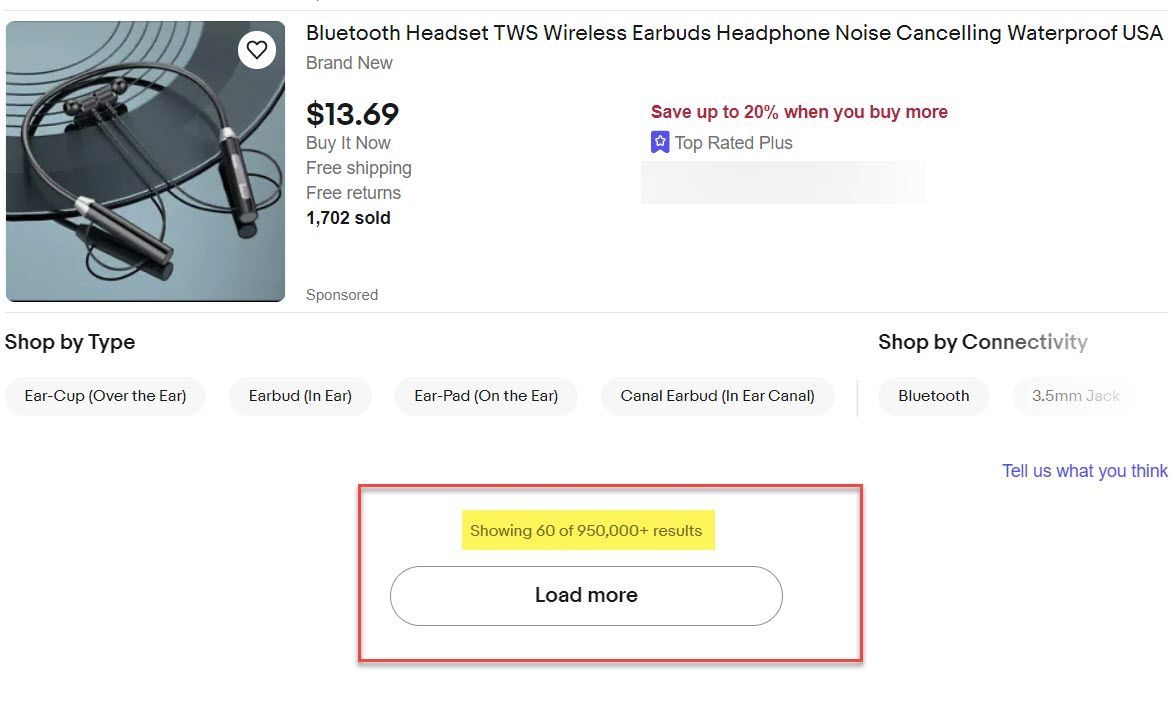The image size is (1172, 705).
Task: Click the $13.69 price
Action: pyautogui.click(x=352, y=114)
